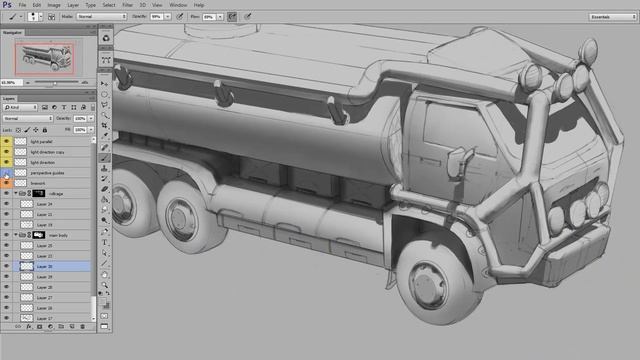Image resolution: width=640 pixels, height=360 pixels.
Task: Toggle lock all padlock icon
Action: [x=45, y=130]
